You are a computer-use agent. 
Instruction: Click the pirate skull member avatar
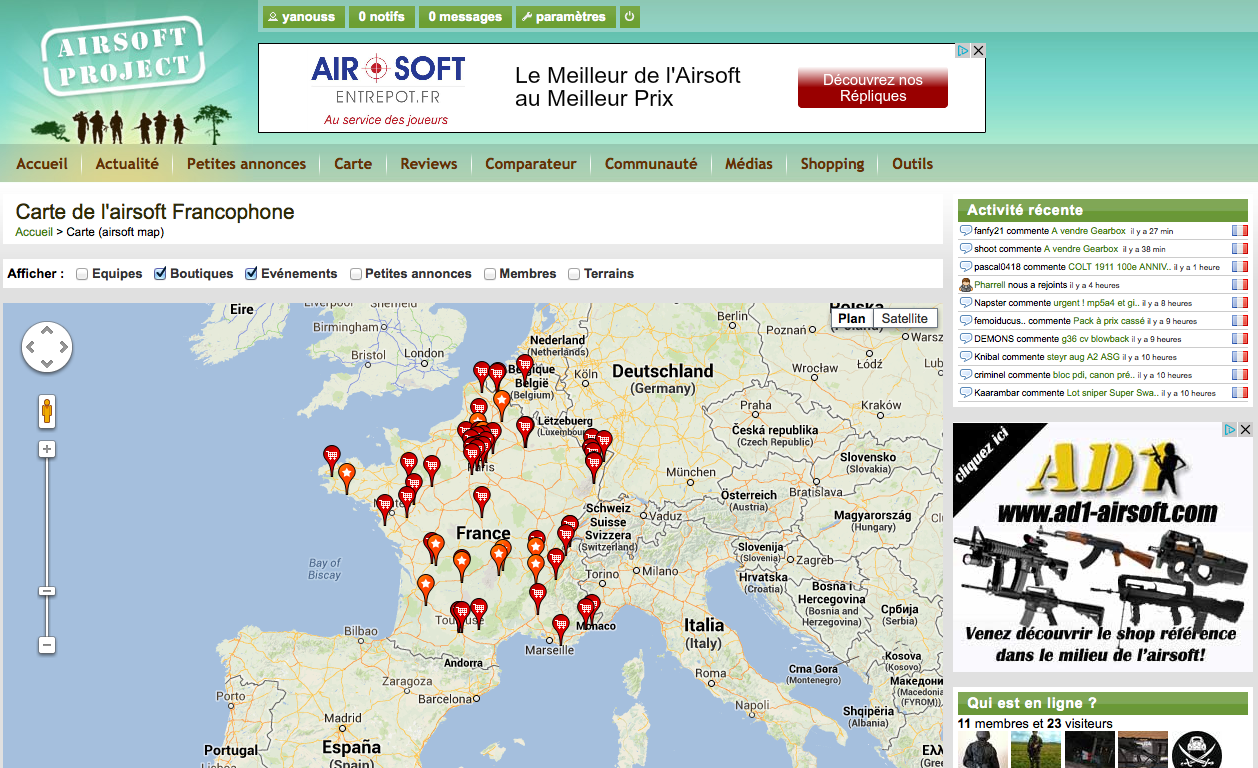[x=1197, y=750]
